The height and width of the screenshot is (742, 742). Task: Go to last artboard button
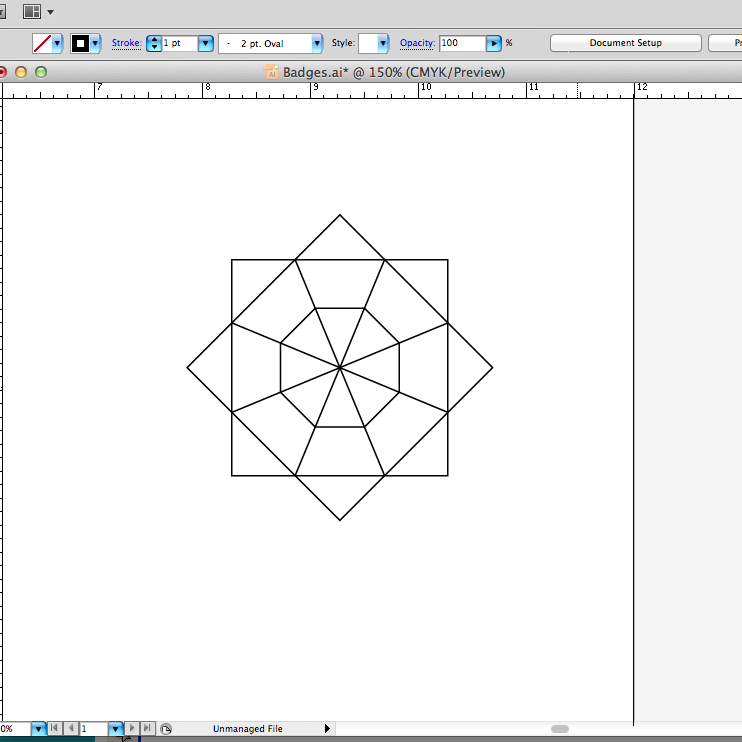click(x=147, y=728)
